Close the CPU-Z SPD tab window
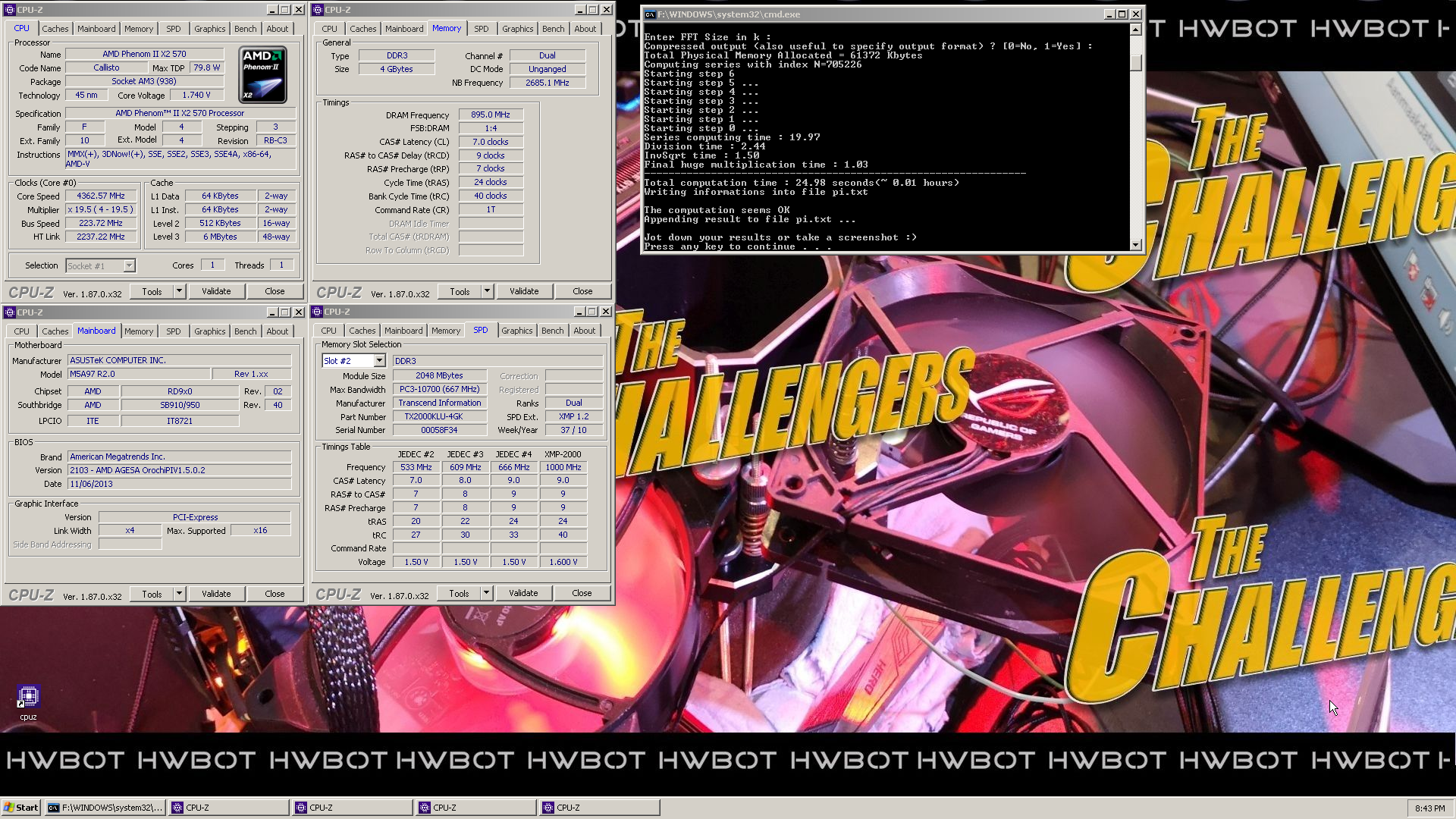Screen dimensions: 1456x819 606,312
